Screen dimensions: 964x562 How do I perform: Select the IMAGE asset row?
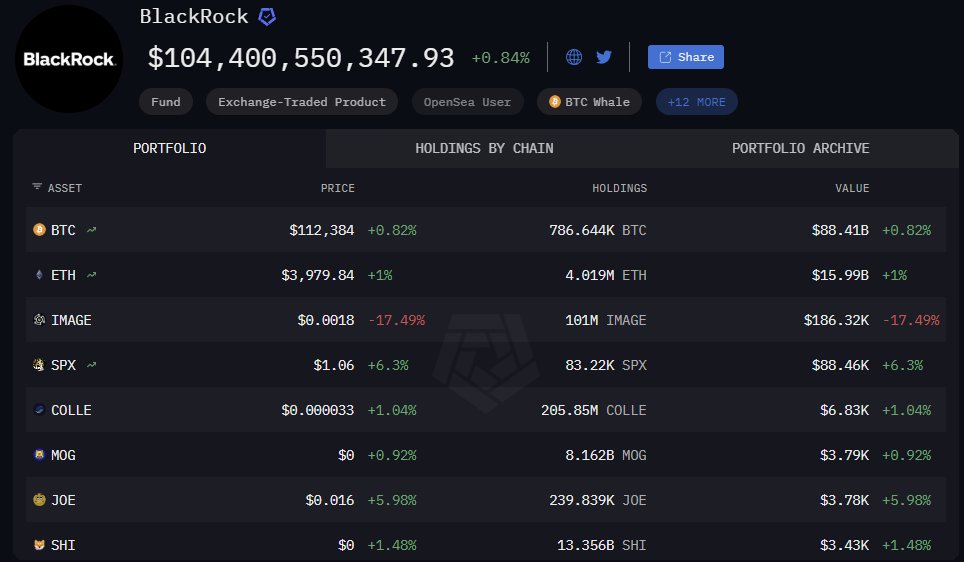coord(480,320)
